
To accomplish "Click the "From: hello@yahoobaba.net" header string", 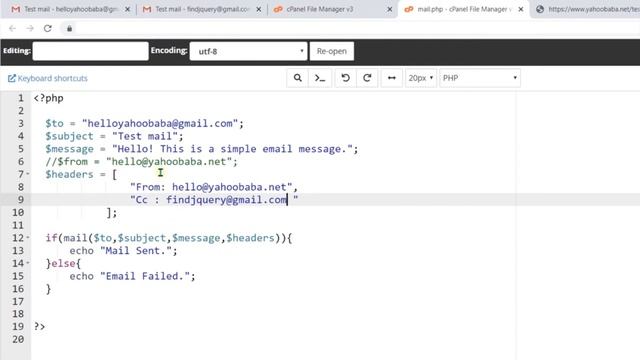I will 211,187.
